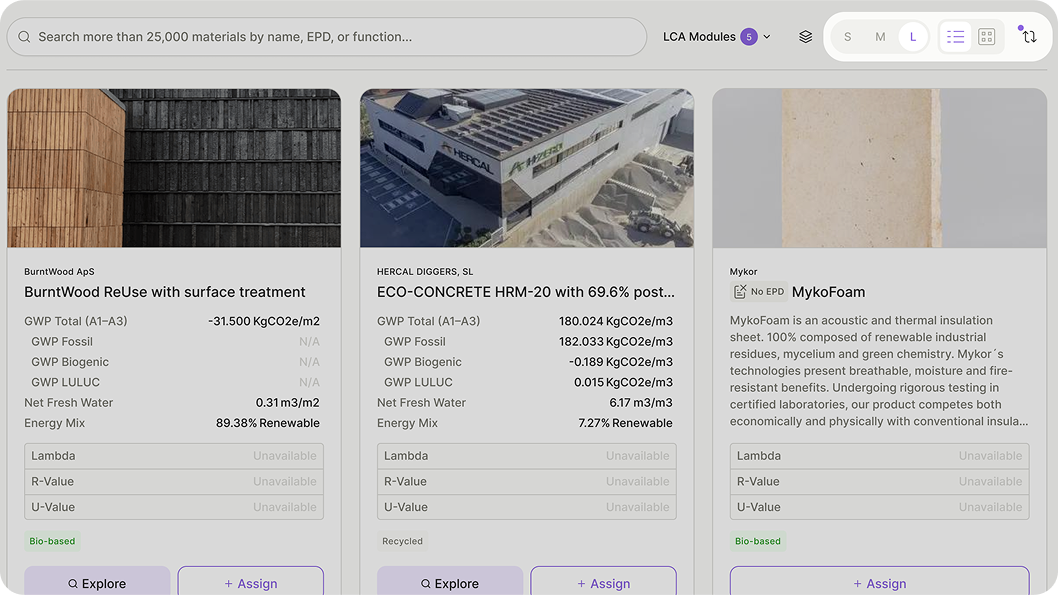The width and height of the screenshot is (1058, 595).
Task: Click the No EPD document icon
Action: pos(740,291)
